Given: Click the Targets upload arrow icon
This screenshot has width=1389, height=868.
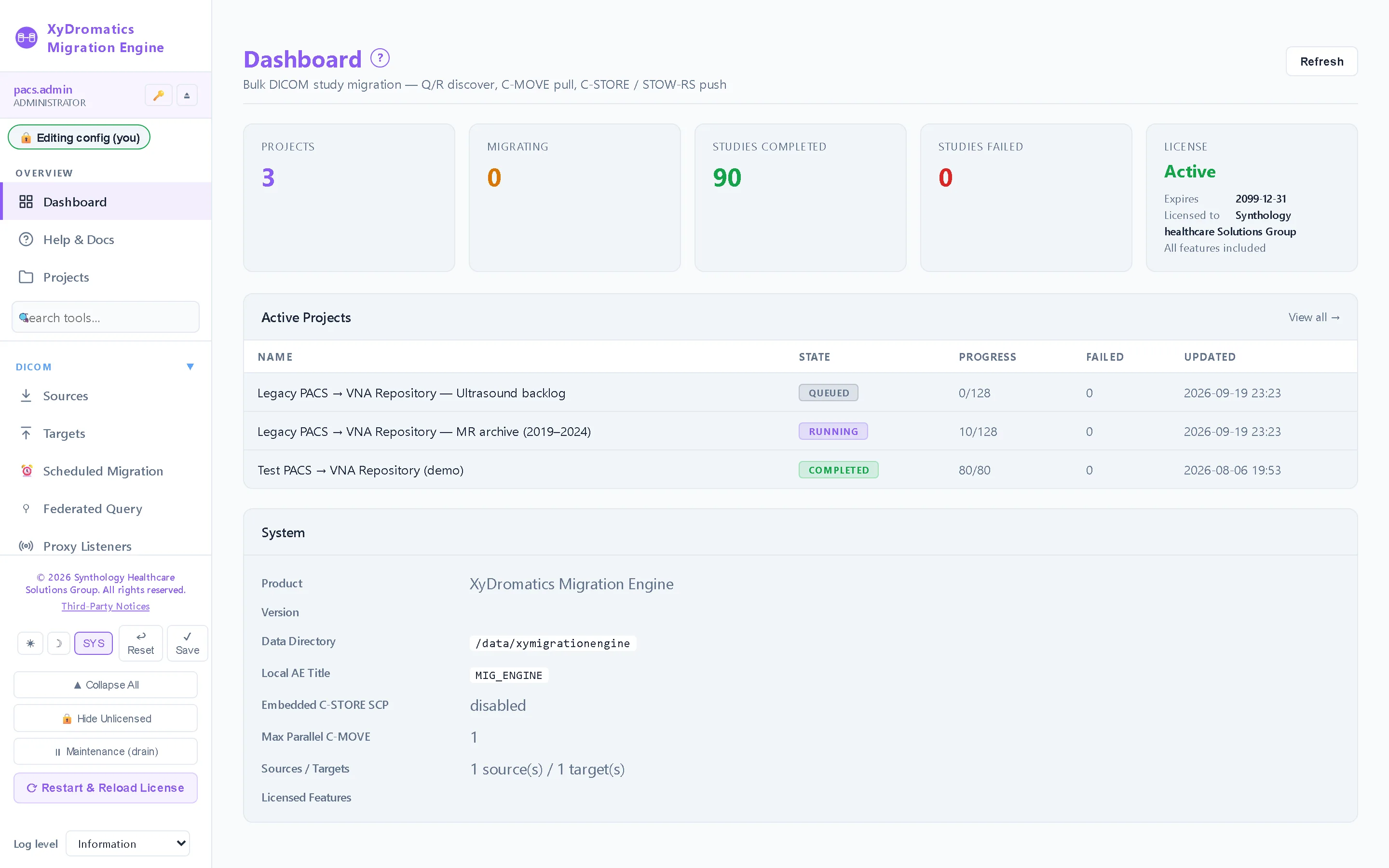Looking at the screenshot, I should coord(26,433).
